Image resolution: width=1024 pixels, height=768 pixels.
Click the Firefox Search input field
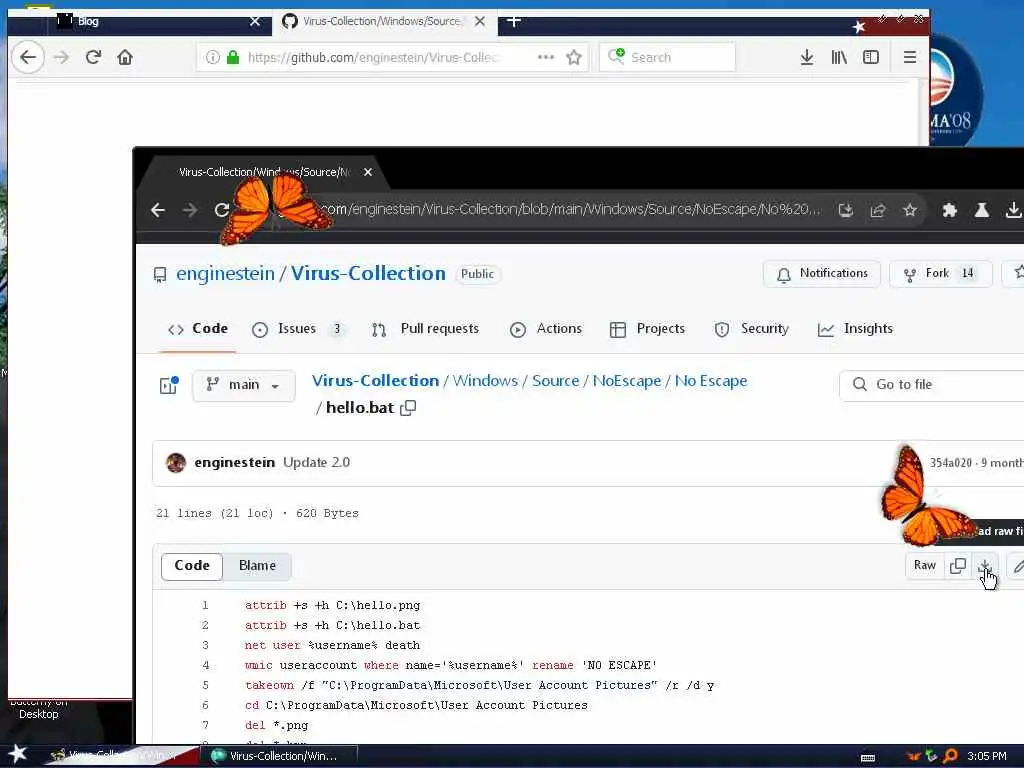point(667,57)
